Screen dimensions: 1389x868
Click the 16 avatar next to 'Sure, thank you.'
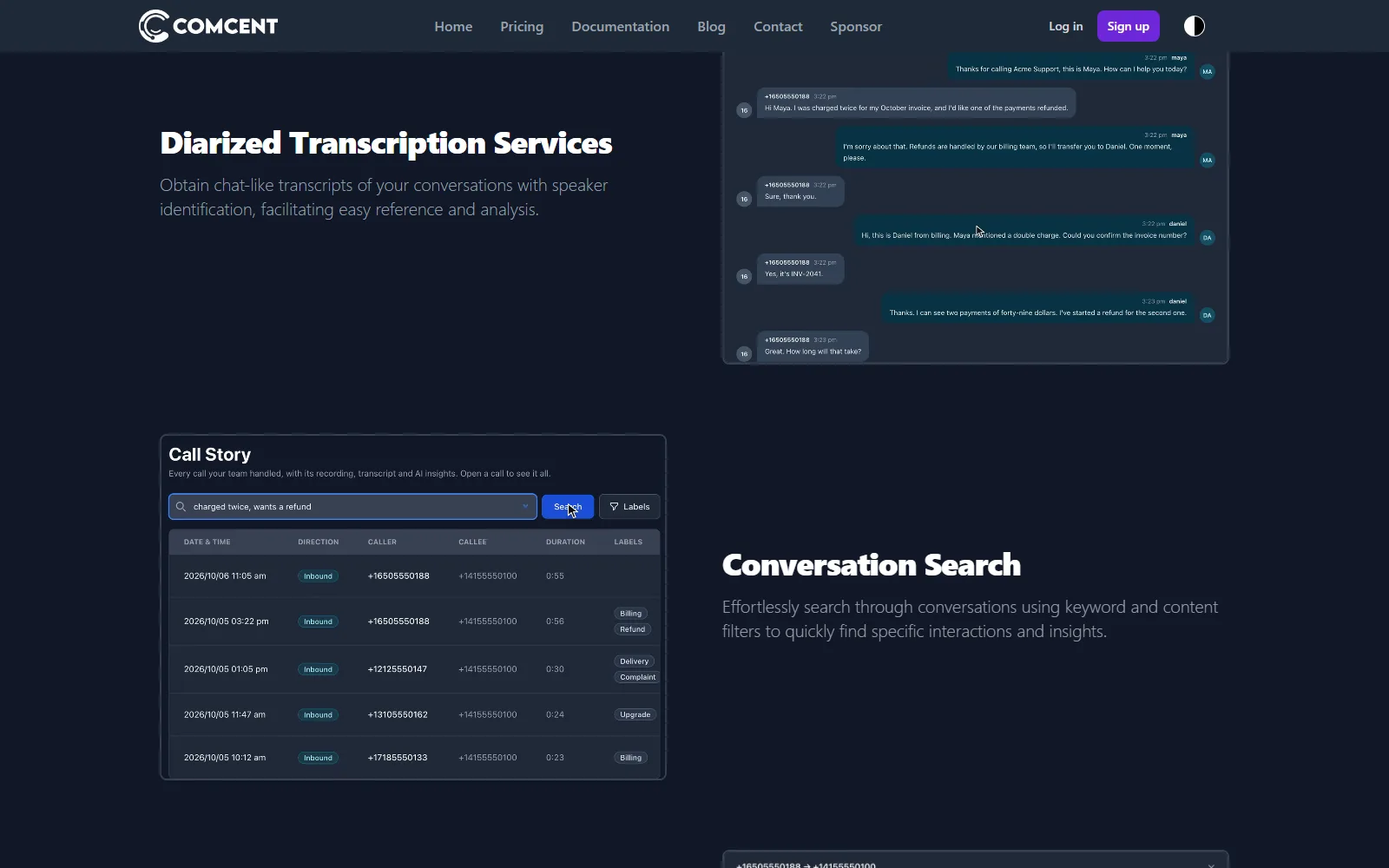[x=744, y=199]
